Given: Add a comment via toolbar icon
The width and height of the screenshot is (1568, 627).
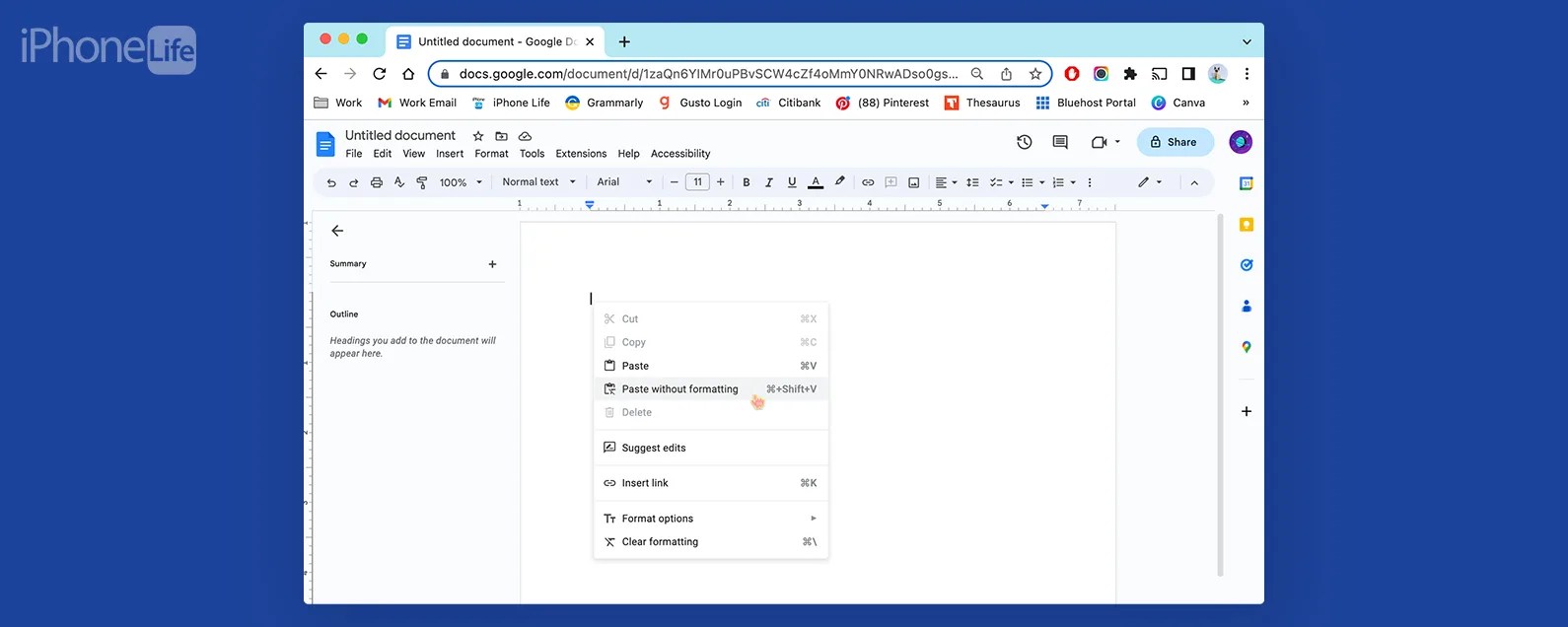Looking at the screenshot, I should (891, 182).
